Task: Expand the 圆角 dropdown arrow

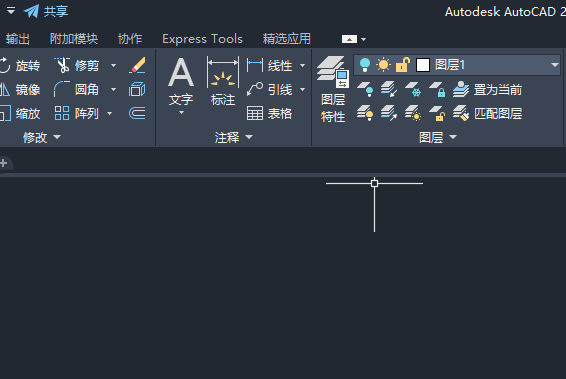Action: point(113,90)
